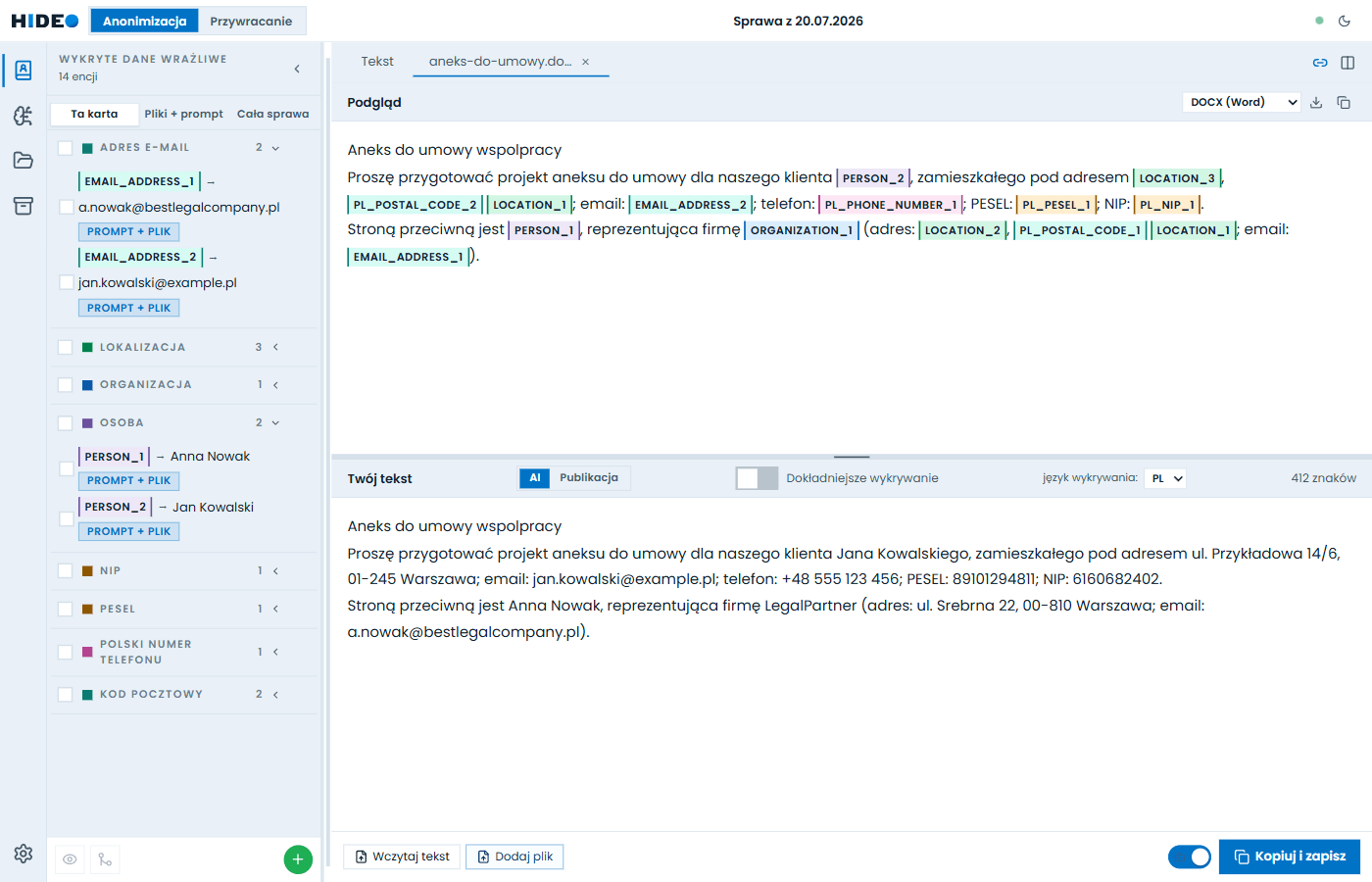The image size is (1372, 882).
Task: Click the ORGANIZATION_1 tag in preview
Action: [802, 230]
